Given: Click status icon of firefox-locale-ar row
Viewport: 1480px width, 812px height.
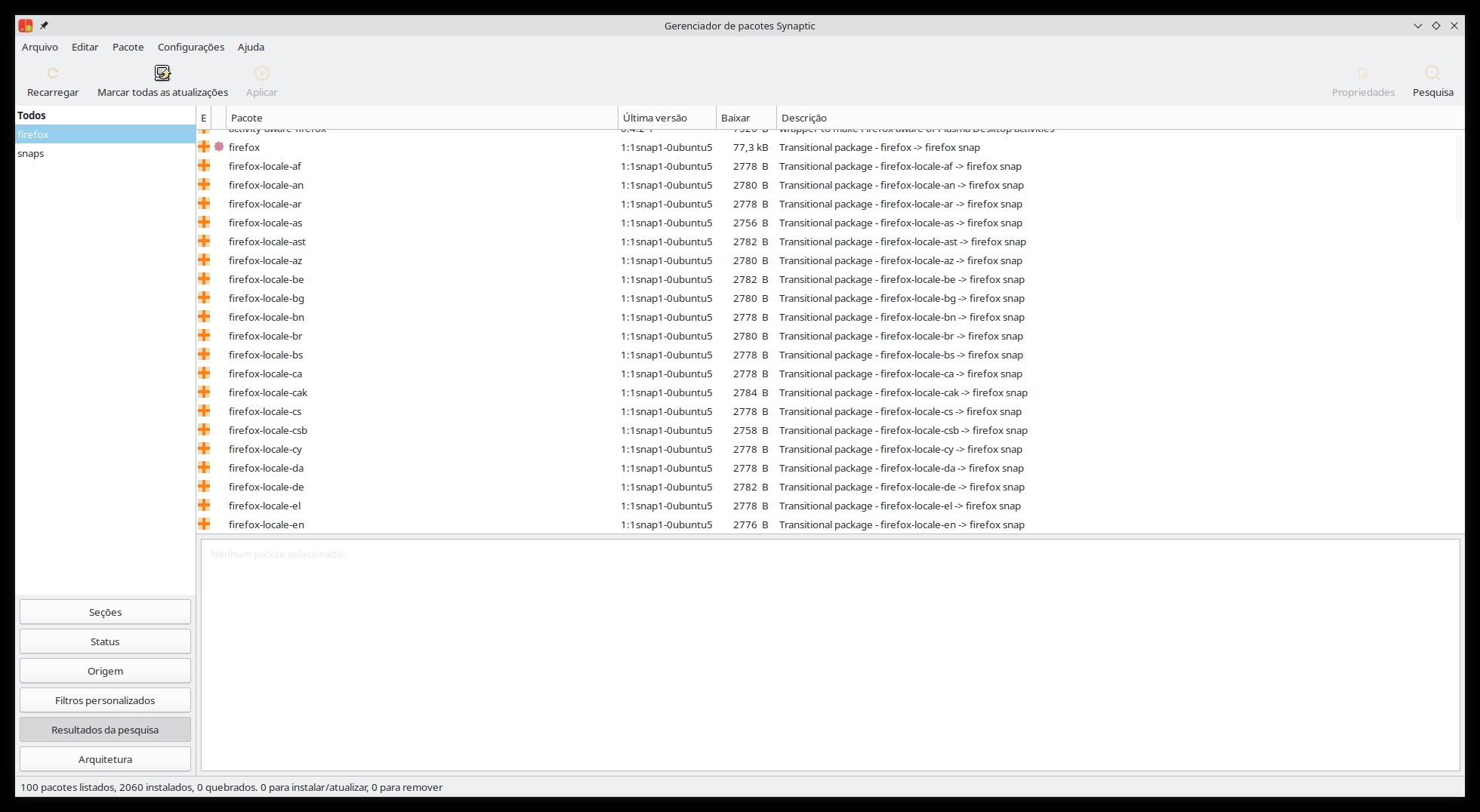Looking at the screenshot, I should pos(204,204).
